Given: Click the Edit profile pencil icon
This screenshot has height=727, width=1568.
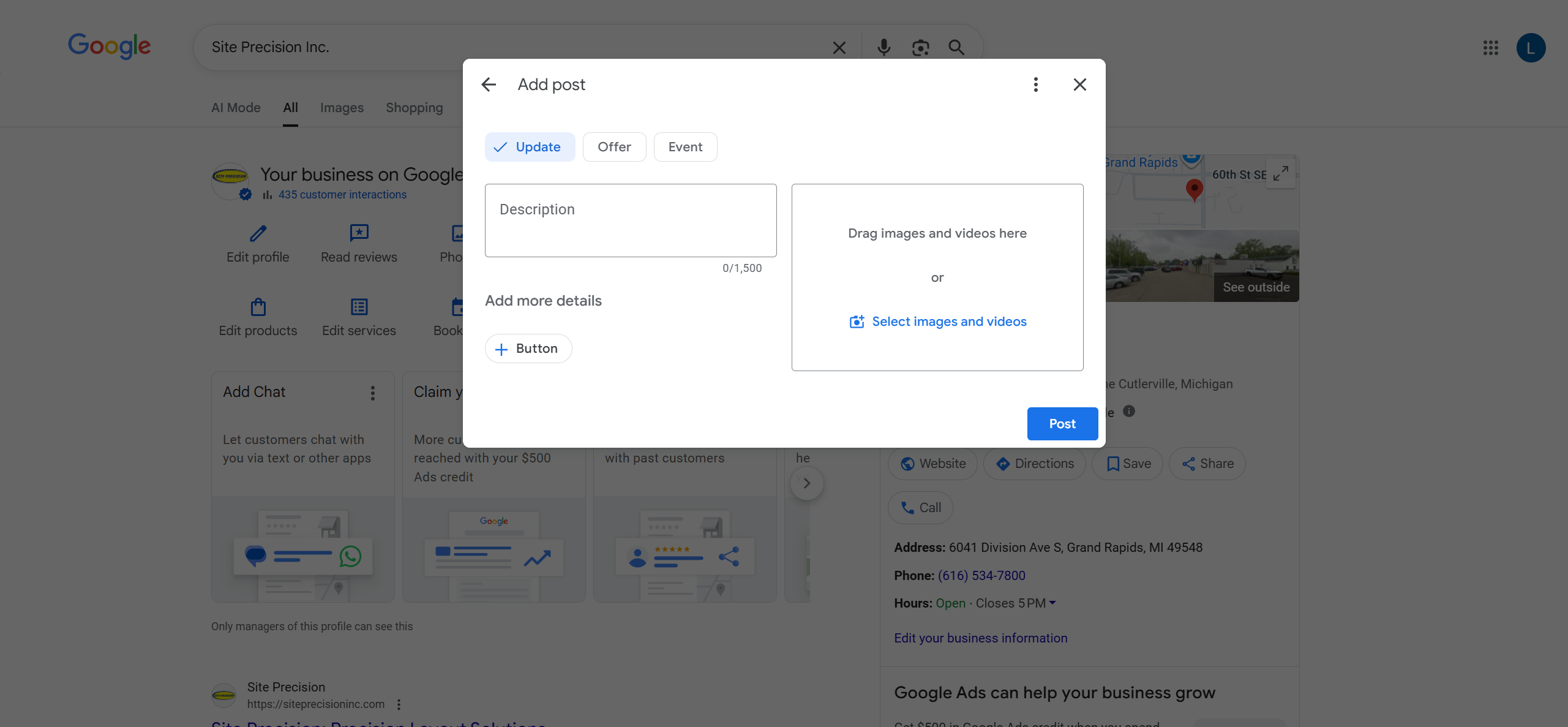Looking at the screenshot, I should [258, 233].
